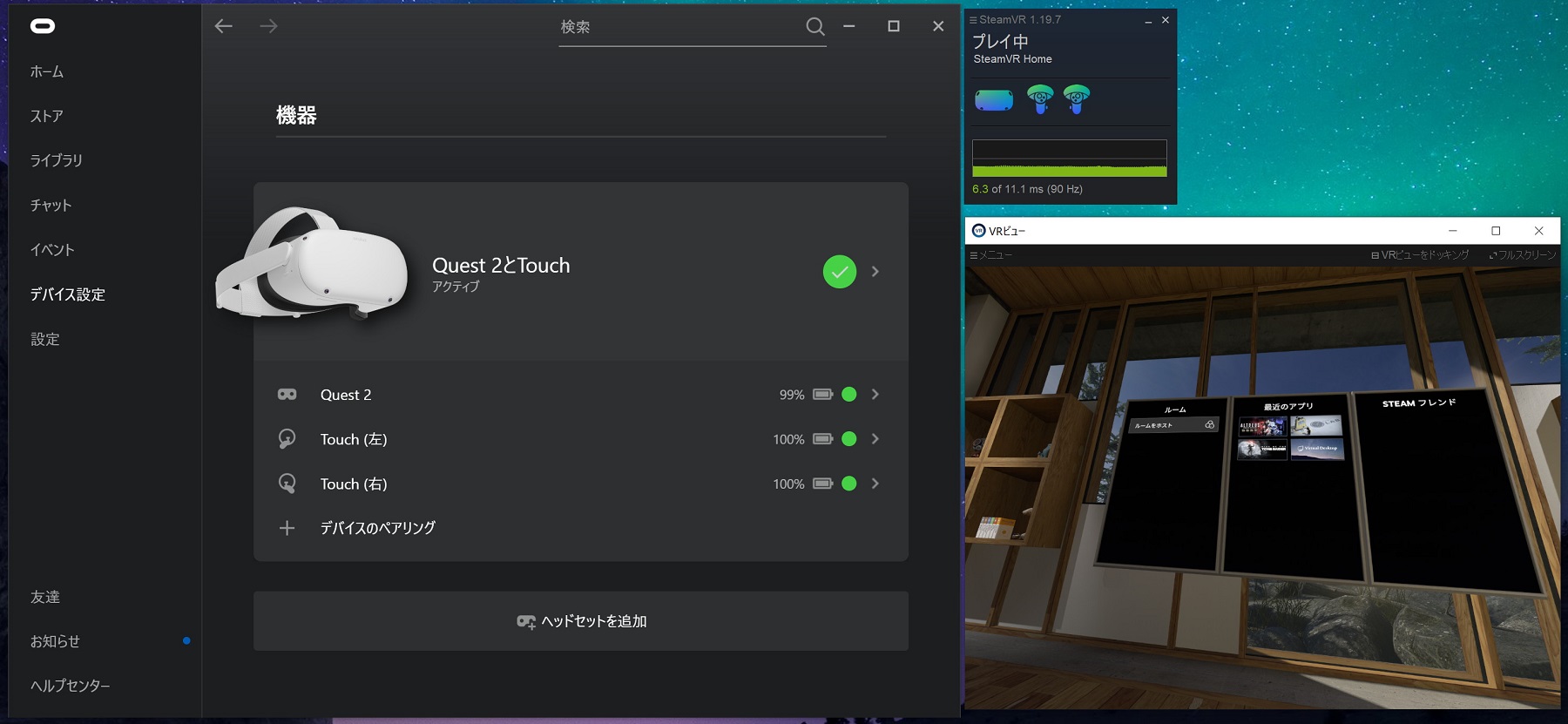
Task: Open ホーム in the sidebar
Action: point(47,71)
